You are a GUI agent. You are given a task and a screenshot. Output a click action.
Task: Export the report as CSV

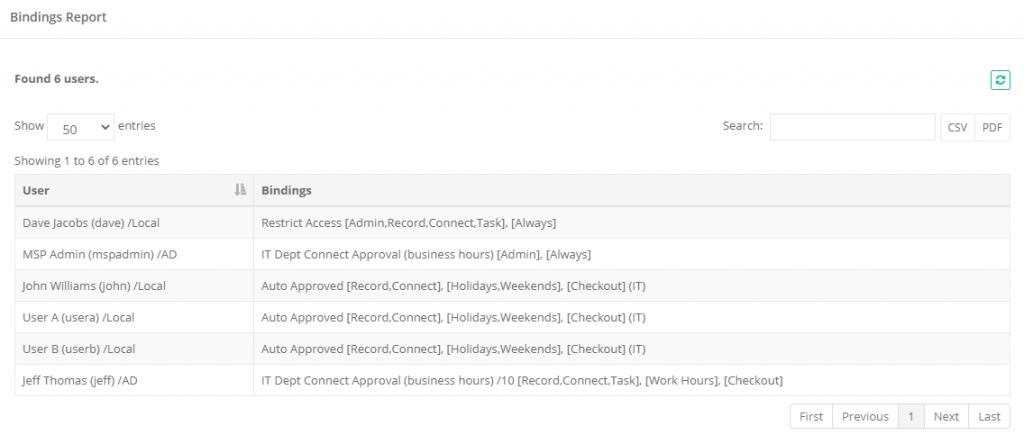(x=957, y=127)
